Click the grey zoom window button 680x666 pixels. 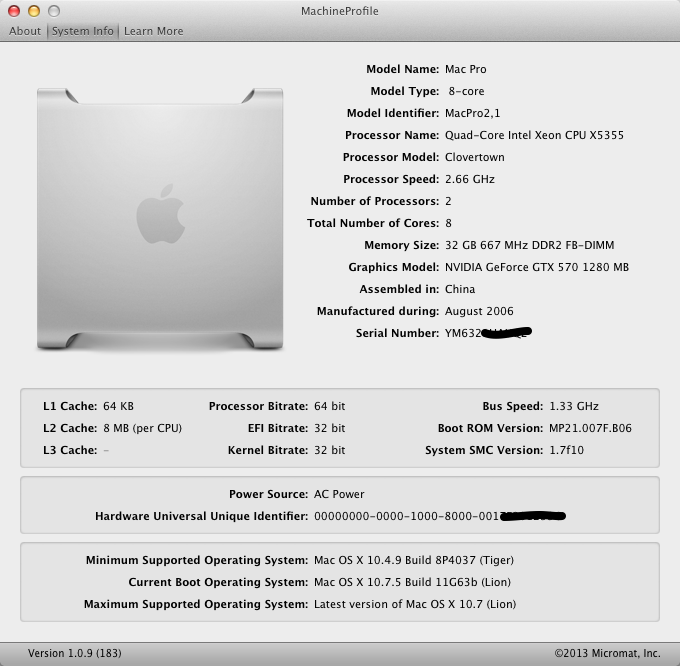tap(54, 11)
